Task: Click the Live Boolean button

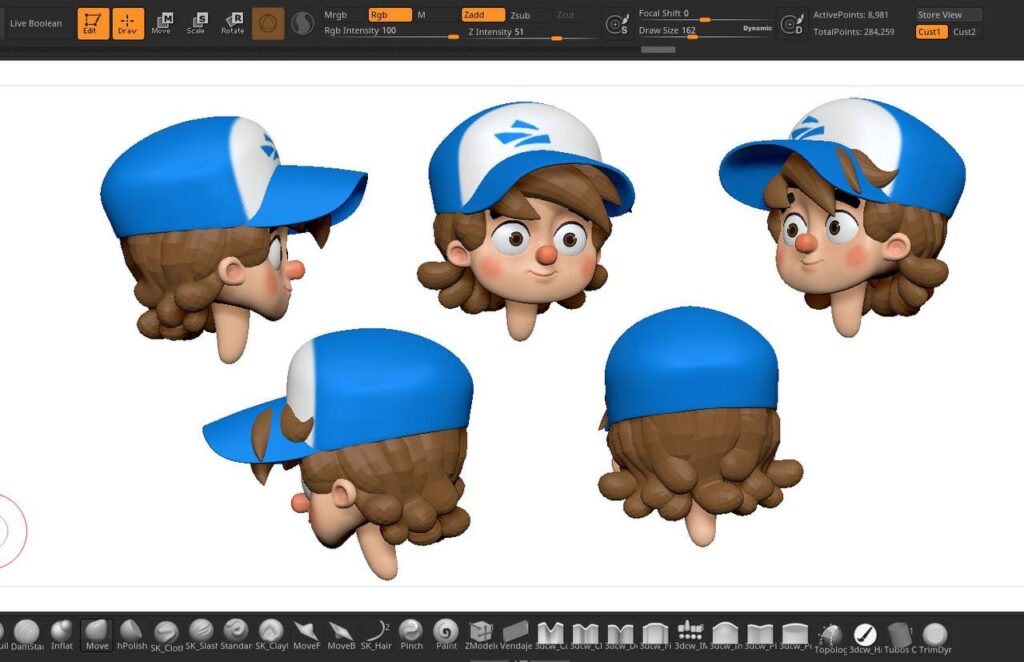Action: [x=36, y=23]
